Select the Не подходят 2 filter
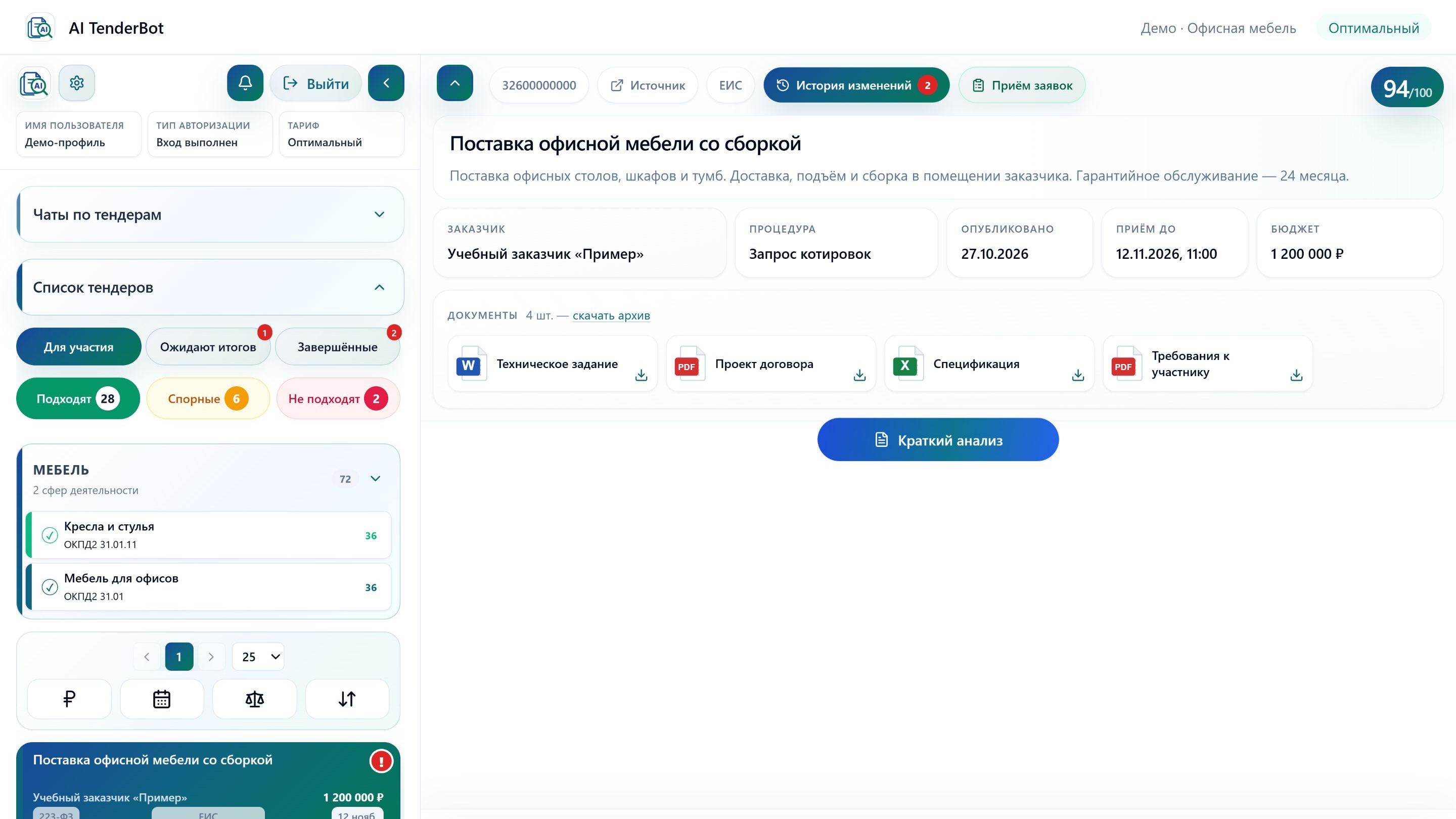 pyautogui.click(x=338, y=398)
